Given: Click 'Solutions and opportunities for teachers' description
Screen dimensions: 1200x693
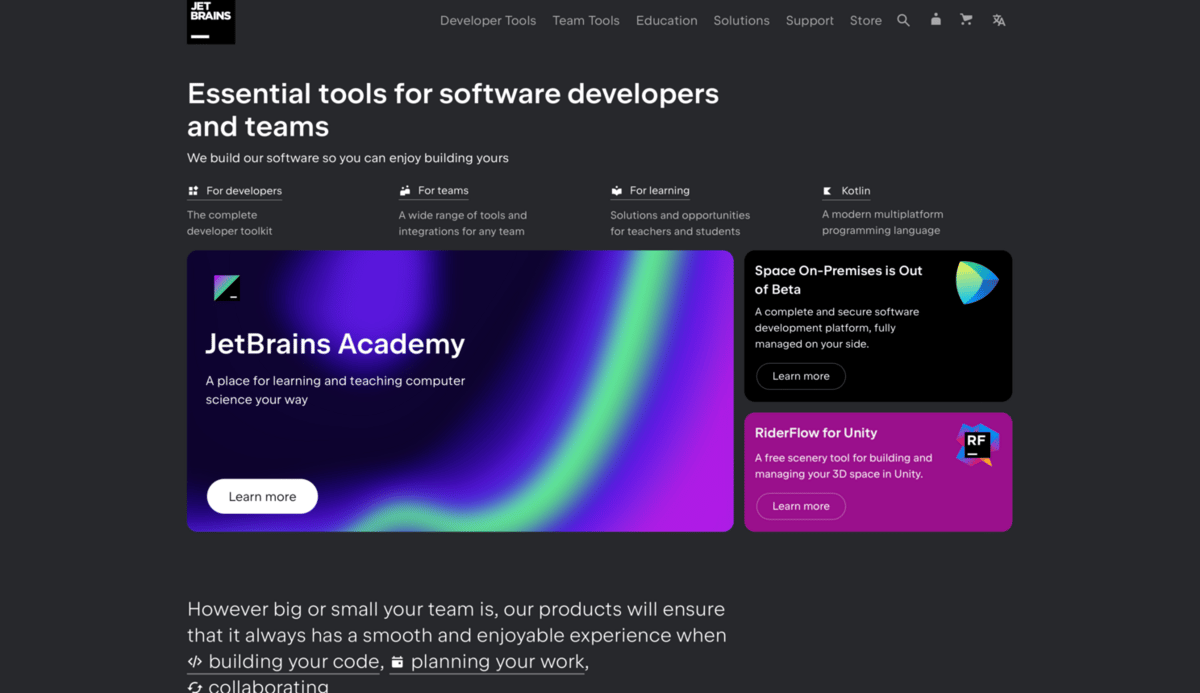Looking at the screenshot, I should (680, 223).
